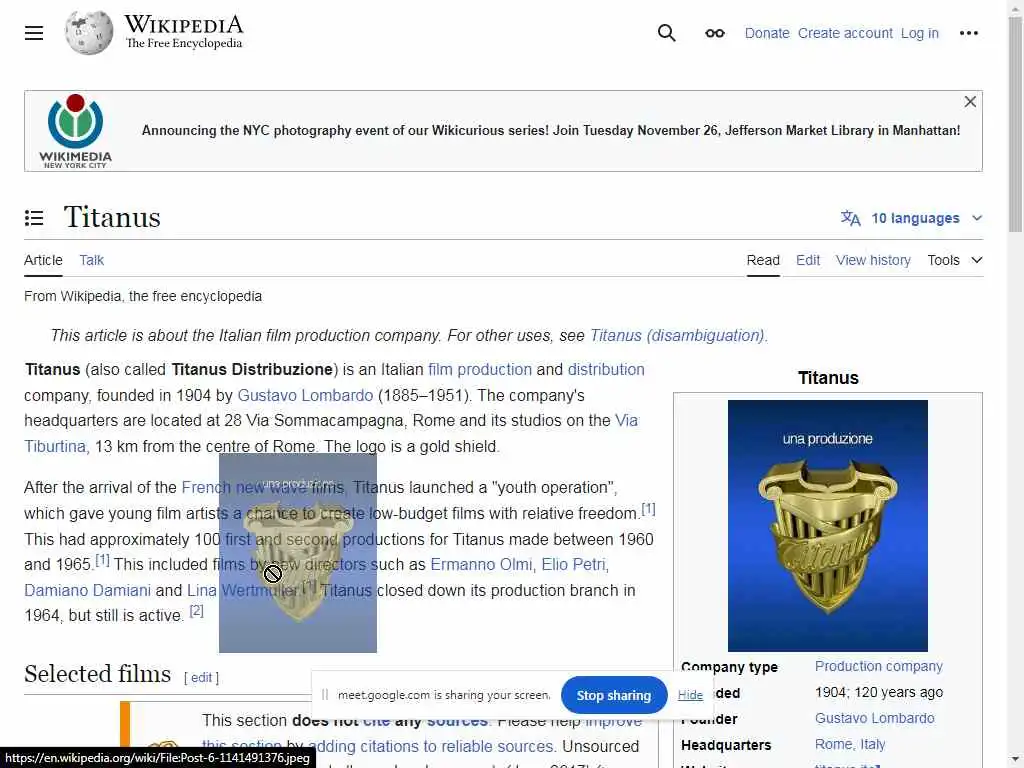The height and width of the screenshot is (768, 1024).
Task: Click the vertical page scrollbar thumb
Action: pyautogui.click(x=1015, y=124)
